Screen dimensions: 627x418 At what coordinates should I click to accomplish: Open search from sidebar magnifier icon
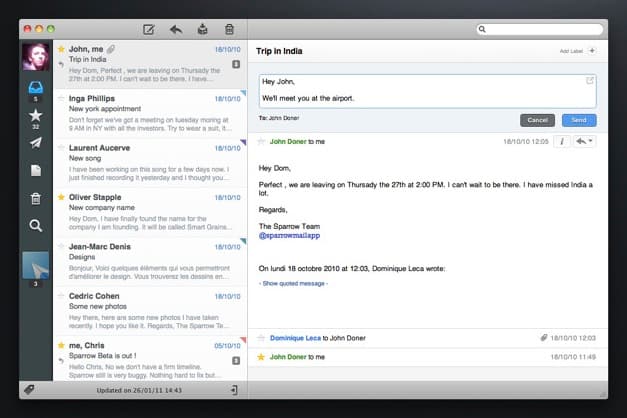[x=36, y=226]
